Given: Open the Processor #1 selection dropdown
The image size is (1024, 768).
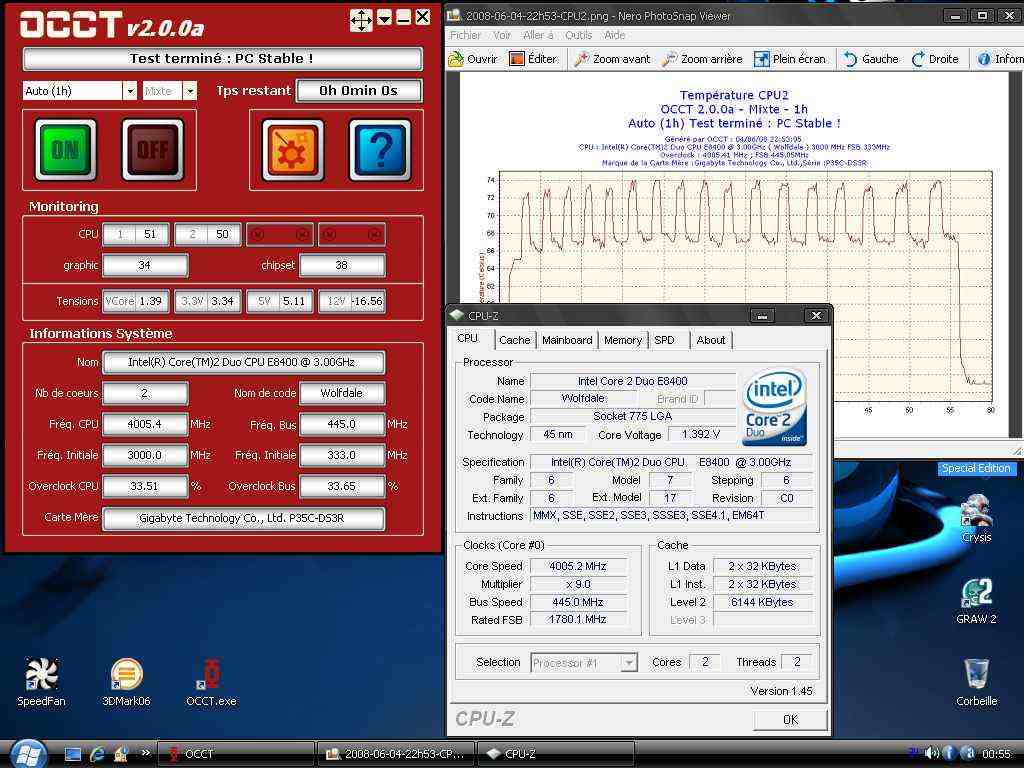Looking at the screenshot, I should coord(628,663).
